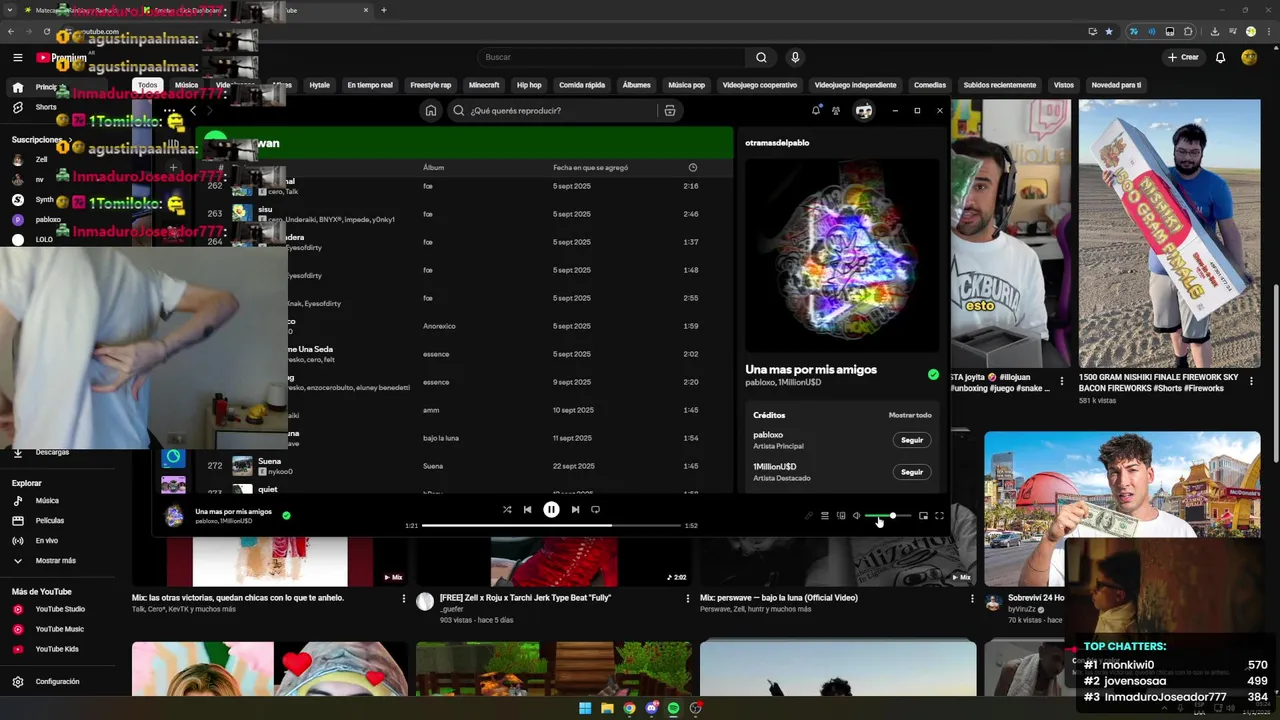Toggle liked checkmark in Spotify now-playing bar
This screenshot has width=1280, height=720.
click(x=286, y=516)
